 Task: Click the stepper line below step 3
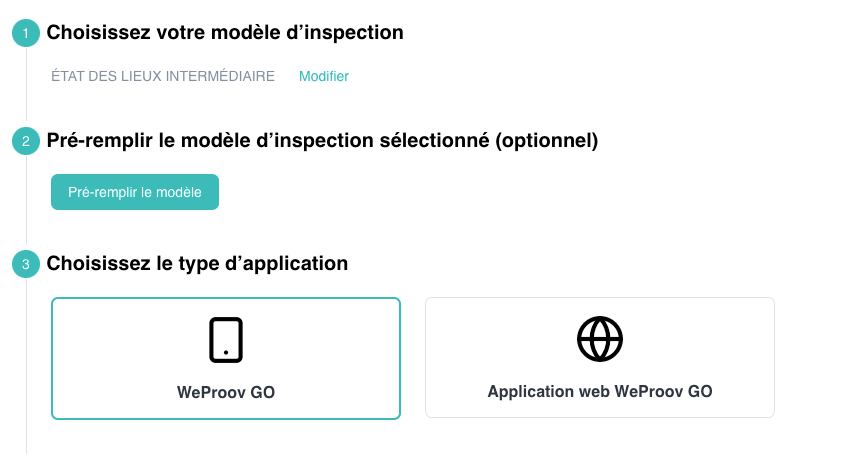click(26, 366)
